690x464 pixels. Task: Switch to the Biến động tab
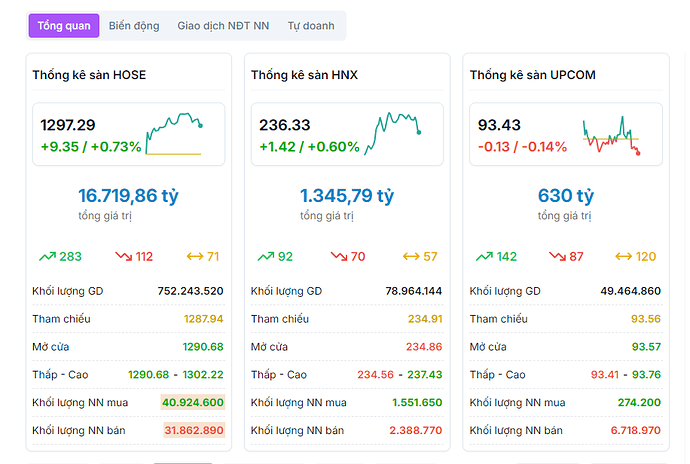(x=134, y=26)
